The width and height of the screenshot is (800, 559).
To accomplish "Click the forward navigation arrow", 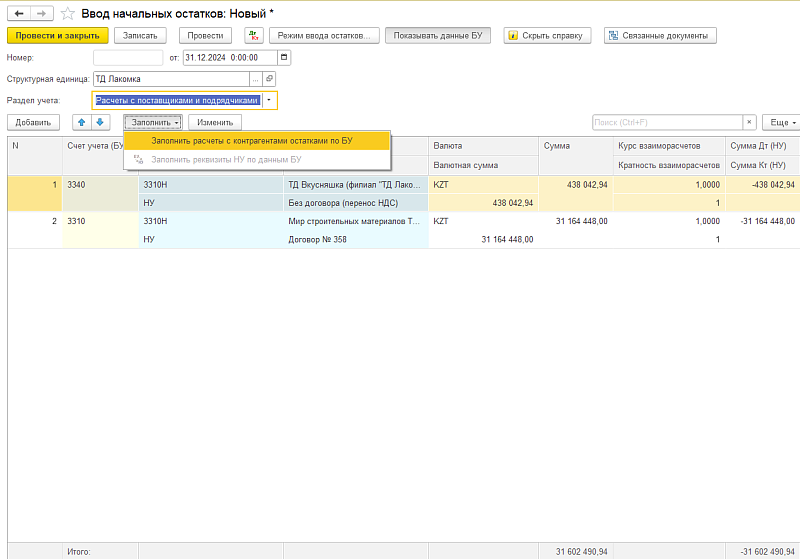I will click(41, 13).
